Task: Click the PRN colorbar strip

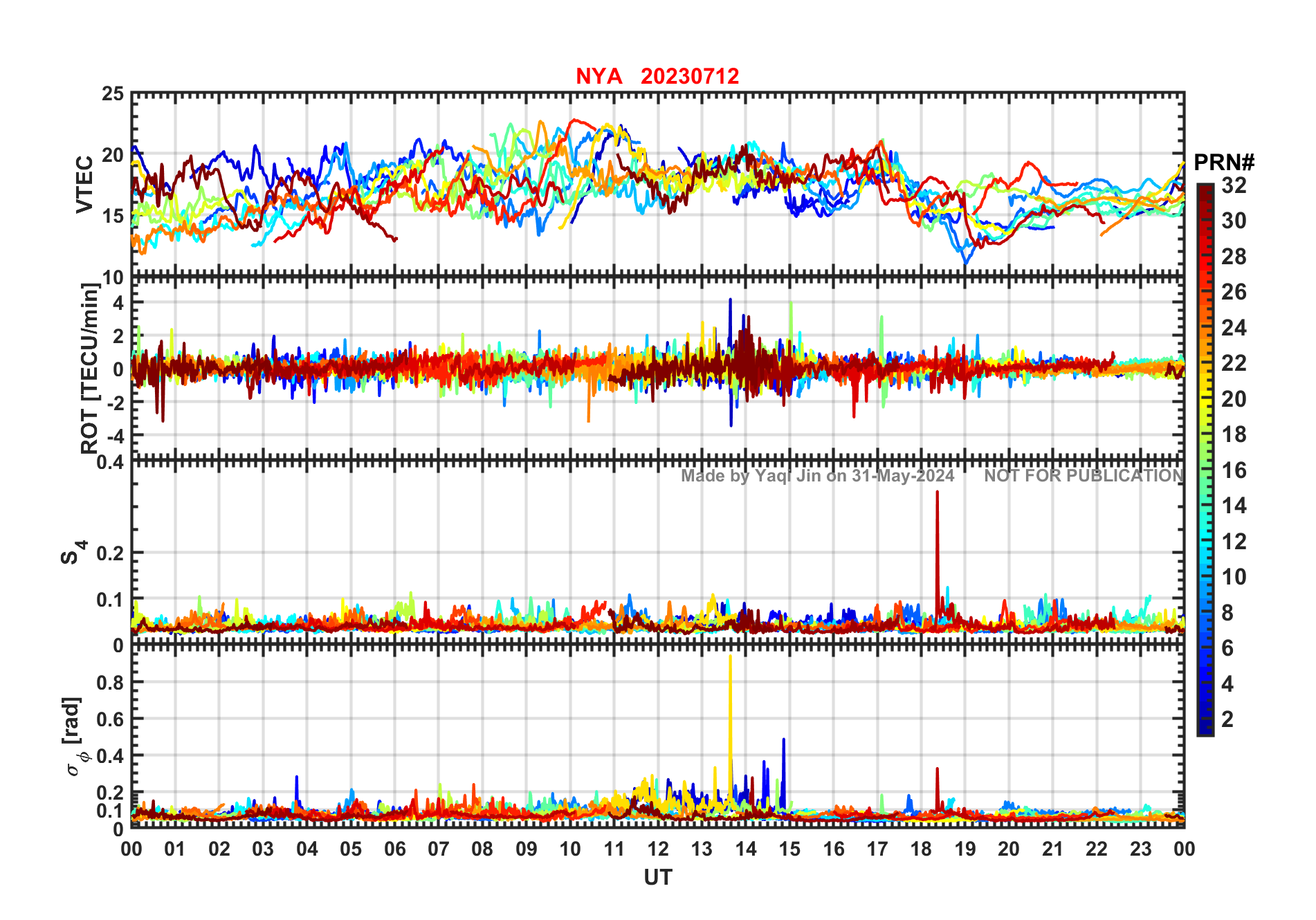Action: point(1205,459)
